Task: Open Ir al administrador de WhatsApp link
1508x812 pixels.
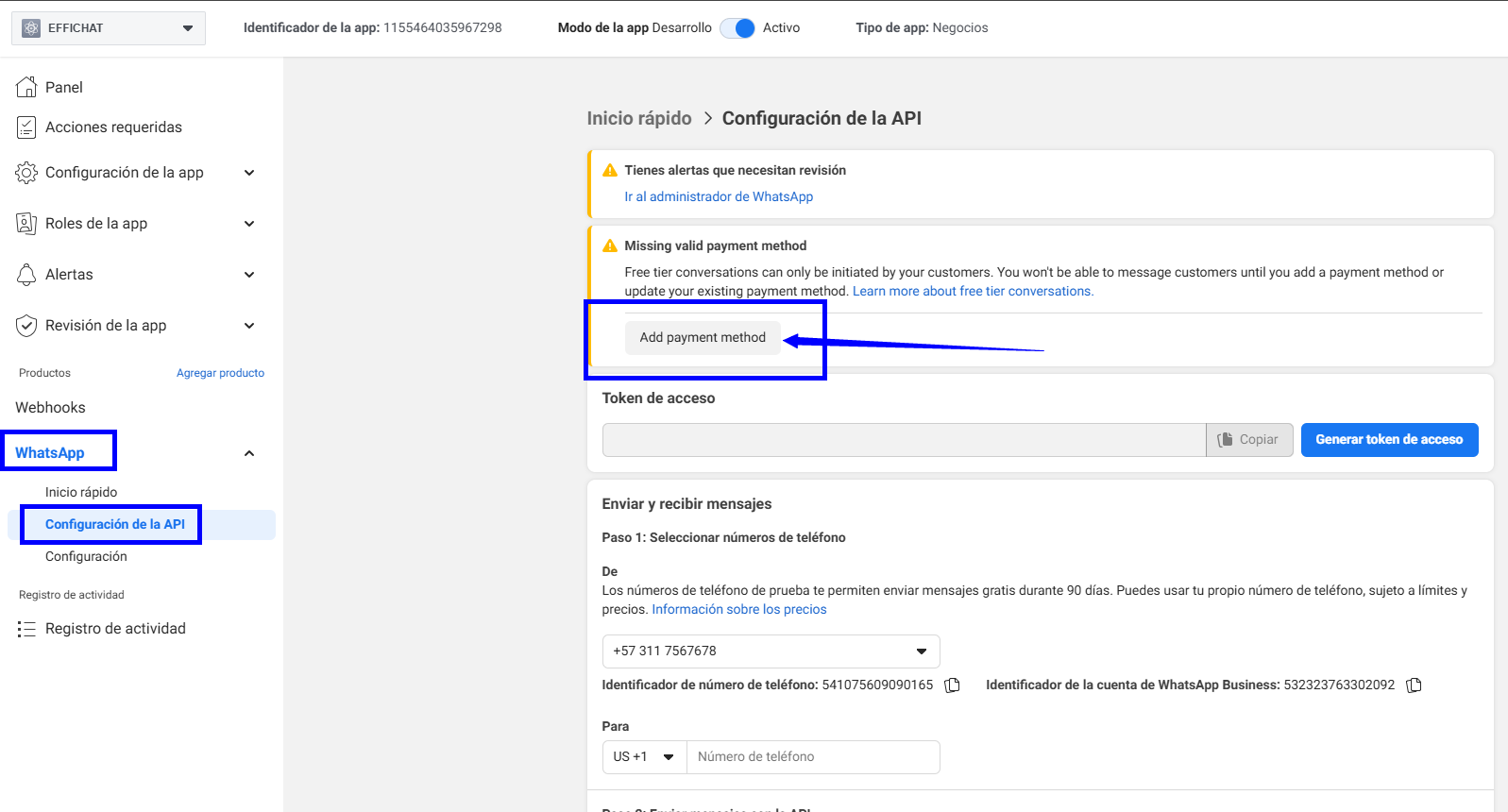Action: point(718,196)
